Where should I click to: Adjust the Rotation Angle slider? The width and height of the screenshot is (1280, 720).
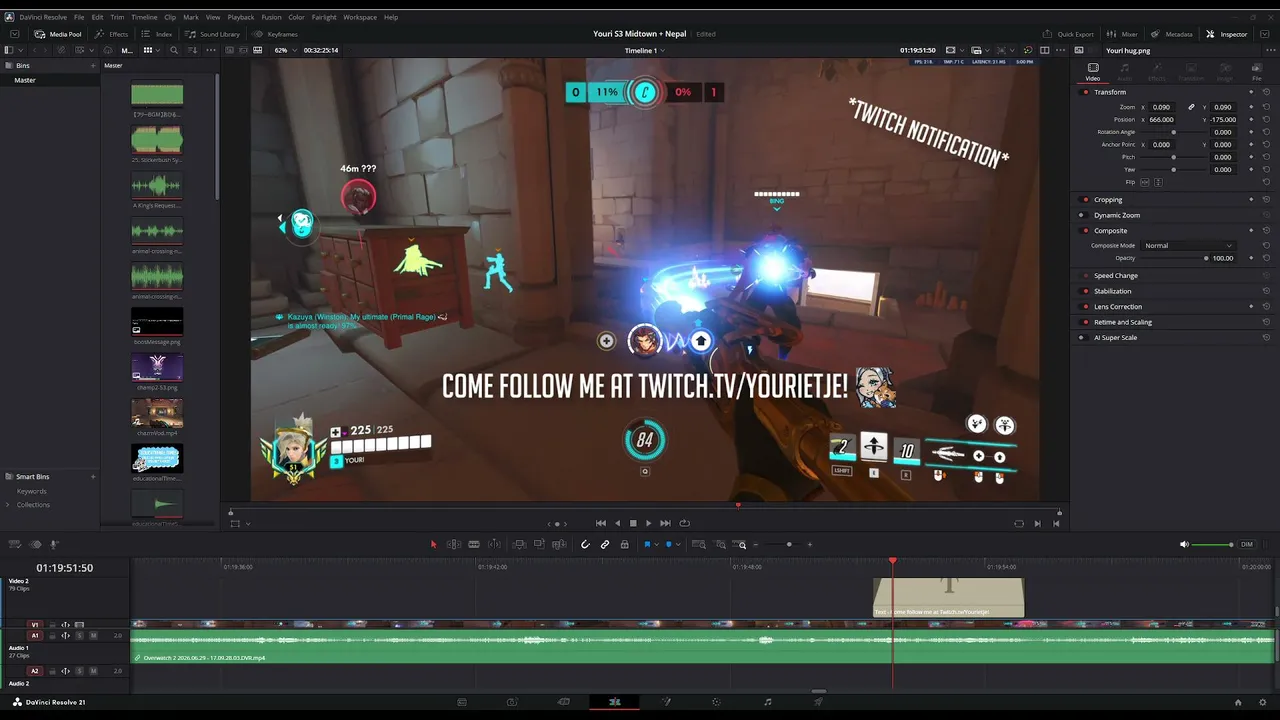point(1174,132)
